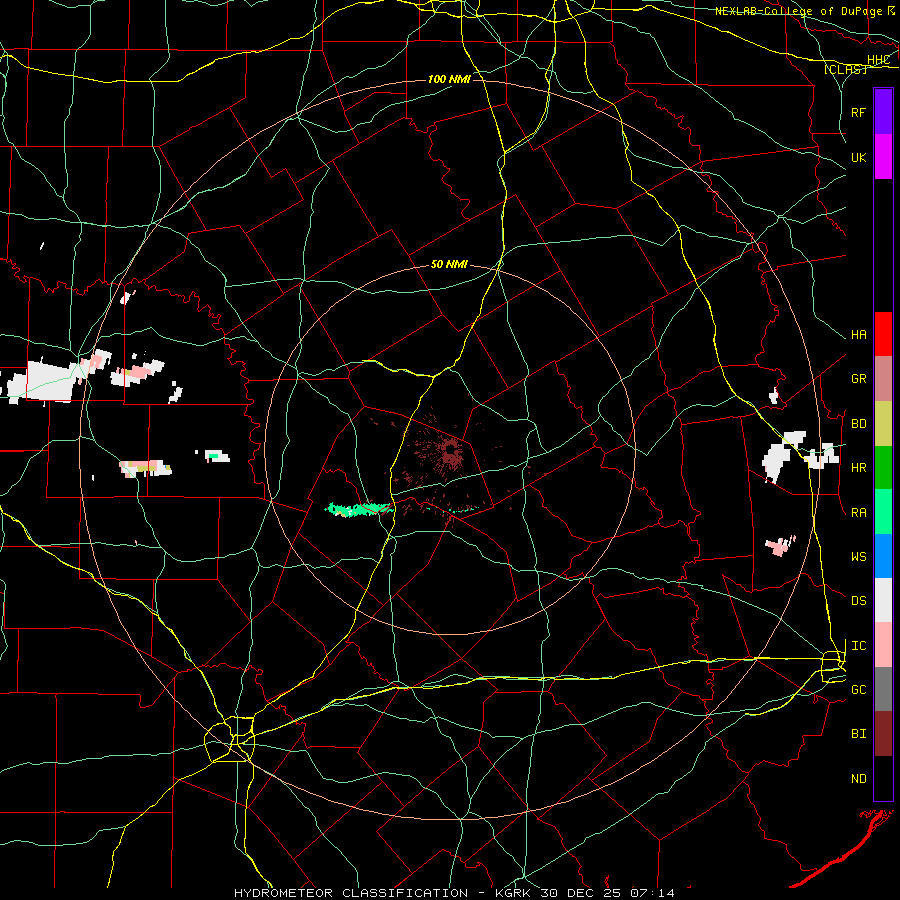Click the RA legend label
This screenshot has width=900, height=900.
coord(859,513)
